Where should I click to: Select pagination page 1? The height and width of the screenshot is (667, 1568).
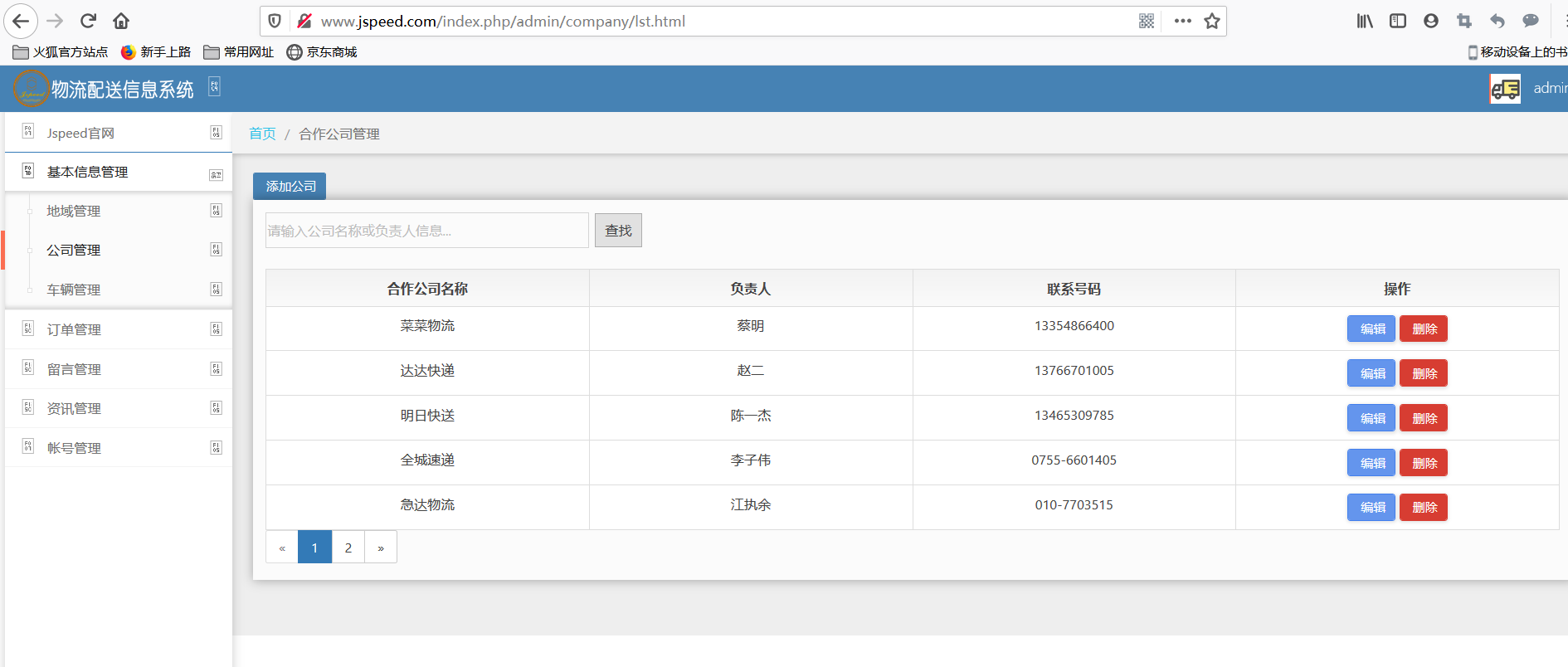314,548
